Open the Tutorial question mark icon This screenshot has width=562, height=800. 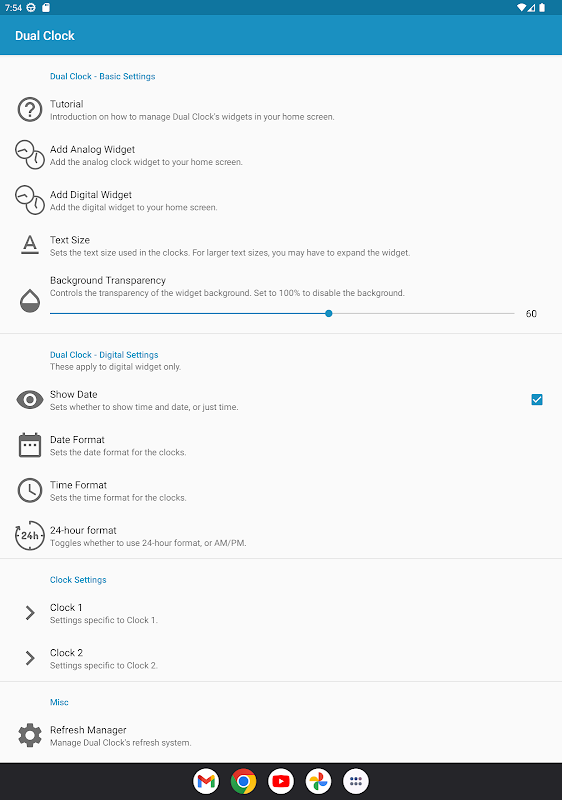point(30,110)
